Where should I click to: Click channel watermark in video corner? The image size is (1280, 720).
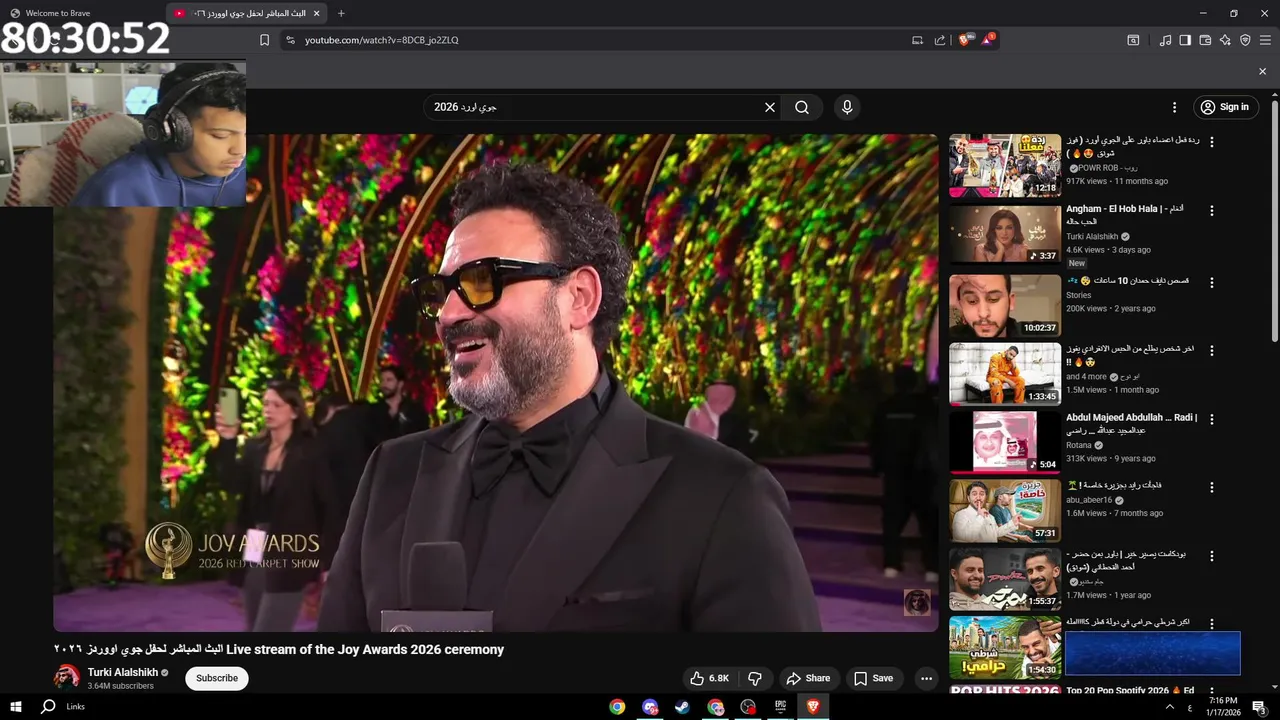(x=917, y=602)
